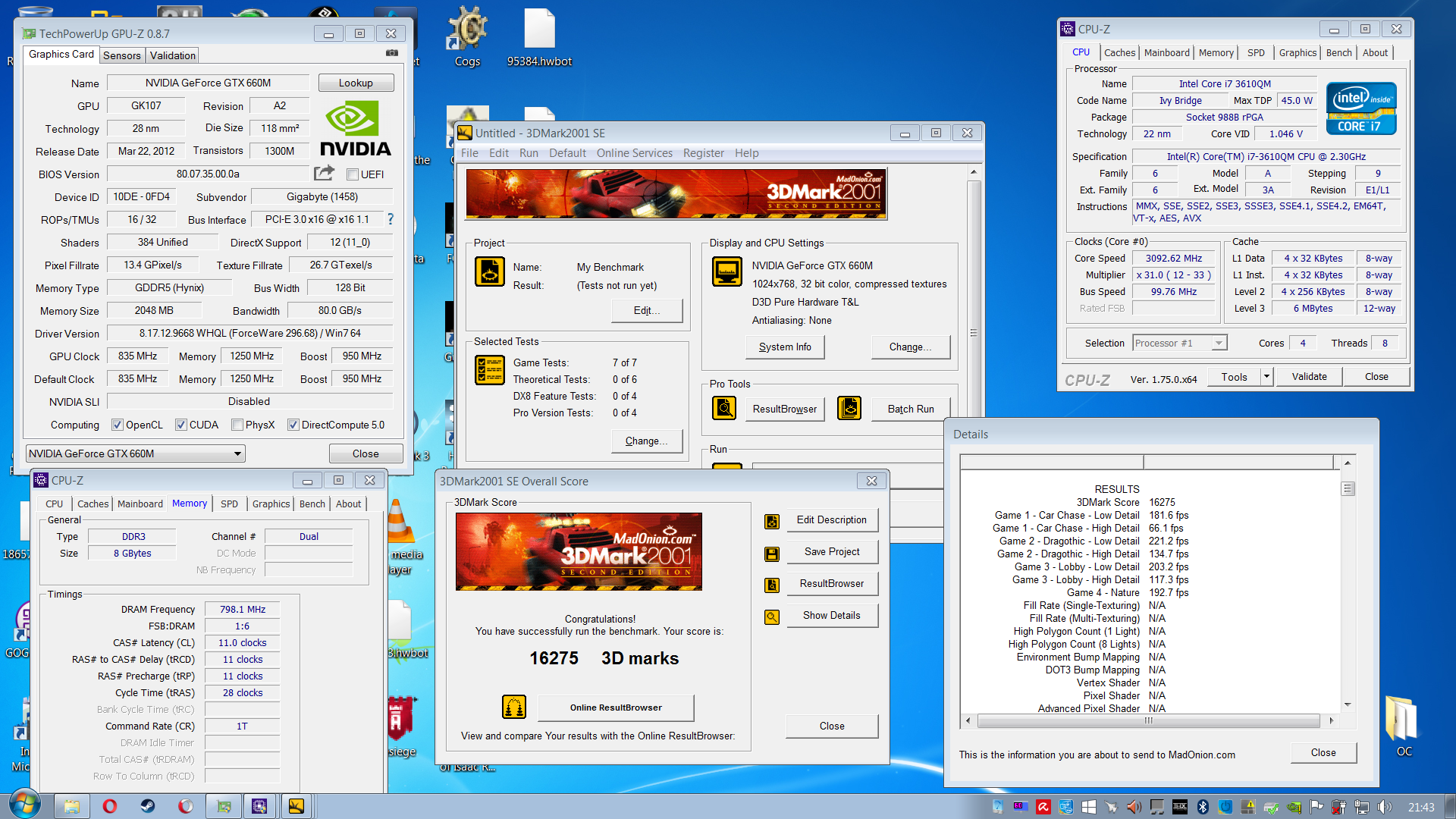Screen dimensions: 1456x819
Task: Click the floppy disk Save Project icon
Action: 772,554
